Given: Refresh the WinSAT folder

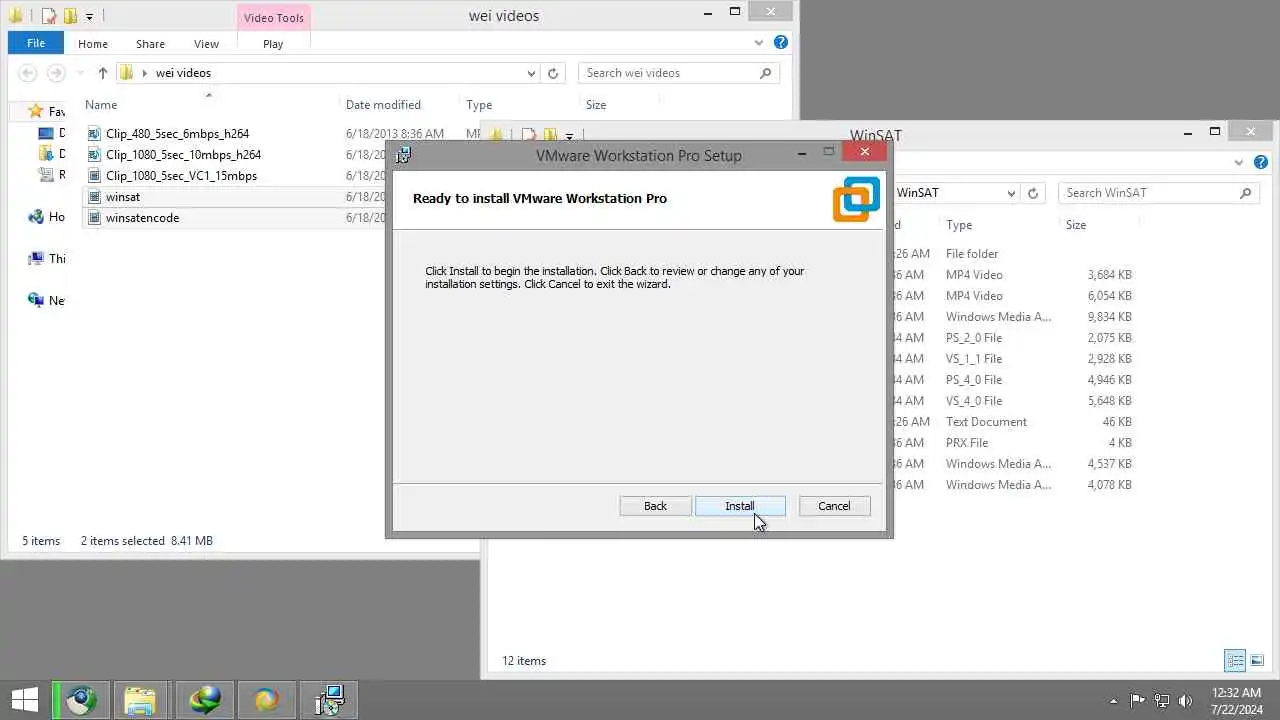Looking at the screenshot, I should [1033, 193].
